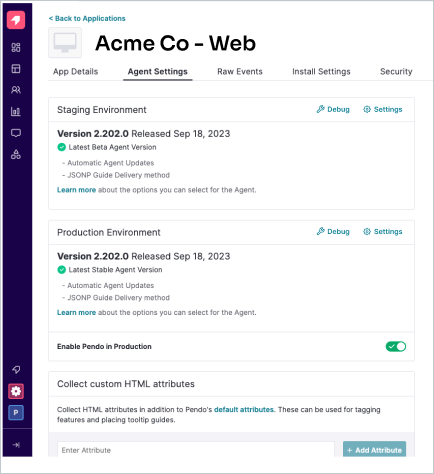Switch to the App Details tab
Viewport: 434px width, 474px height.
(76, 72)
